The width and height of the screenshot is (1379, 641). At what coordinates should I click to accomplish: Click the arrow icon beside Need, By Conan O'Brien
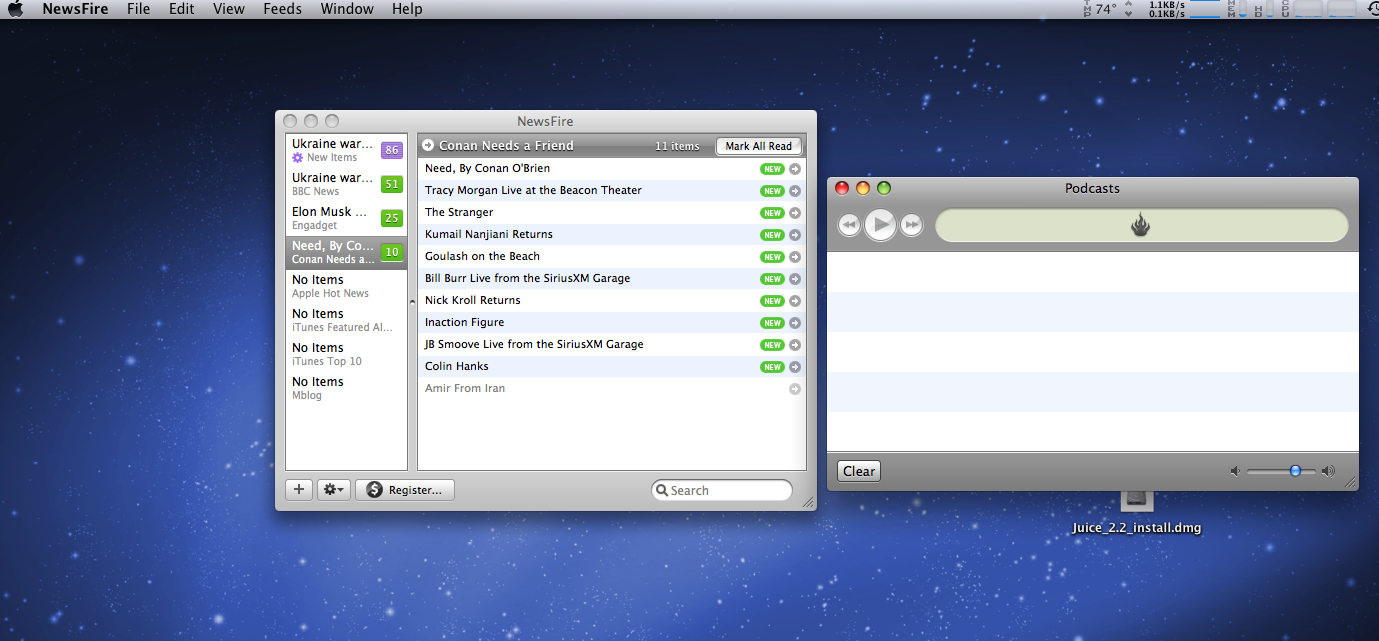tap(795, 169)
